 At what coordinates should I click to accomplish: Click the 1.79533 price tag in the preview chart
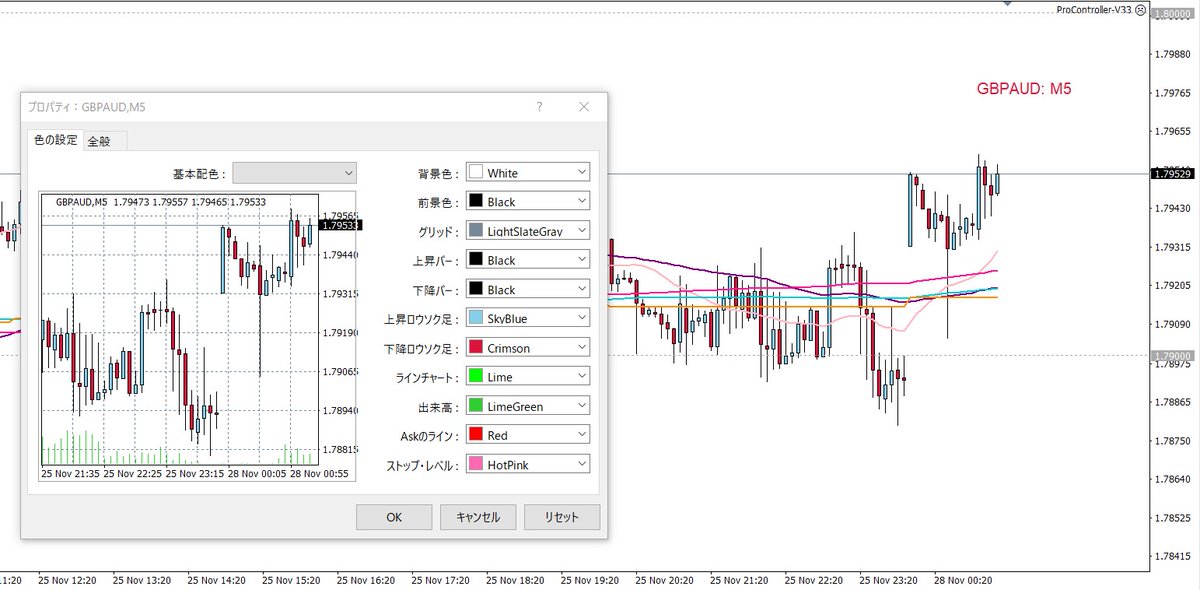[340, 225]
